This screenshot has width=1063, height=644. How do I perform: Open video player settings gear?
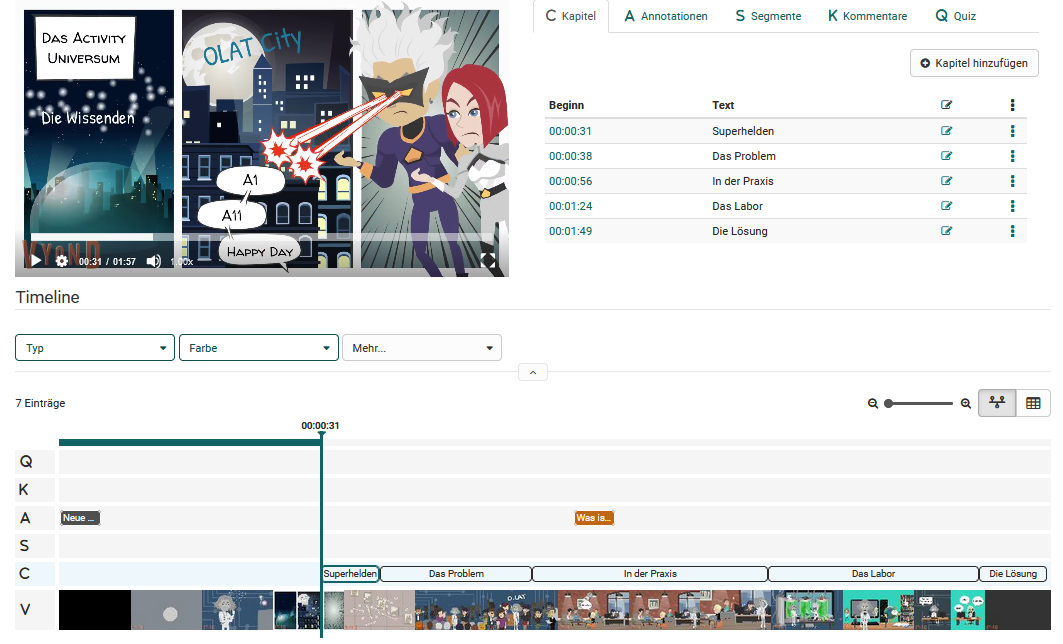(62, 261)
